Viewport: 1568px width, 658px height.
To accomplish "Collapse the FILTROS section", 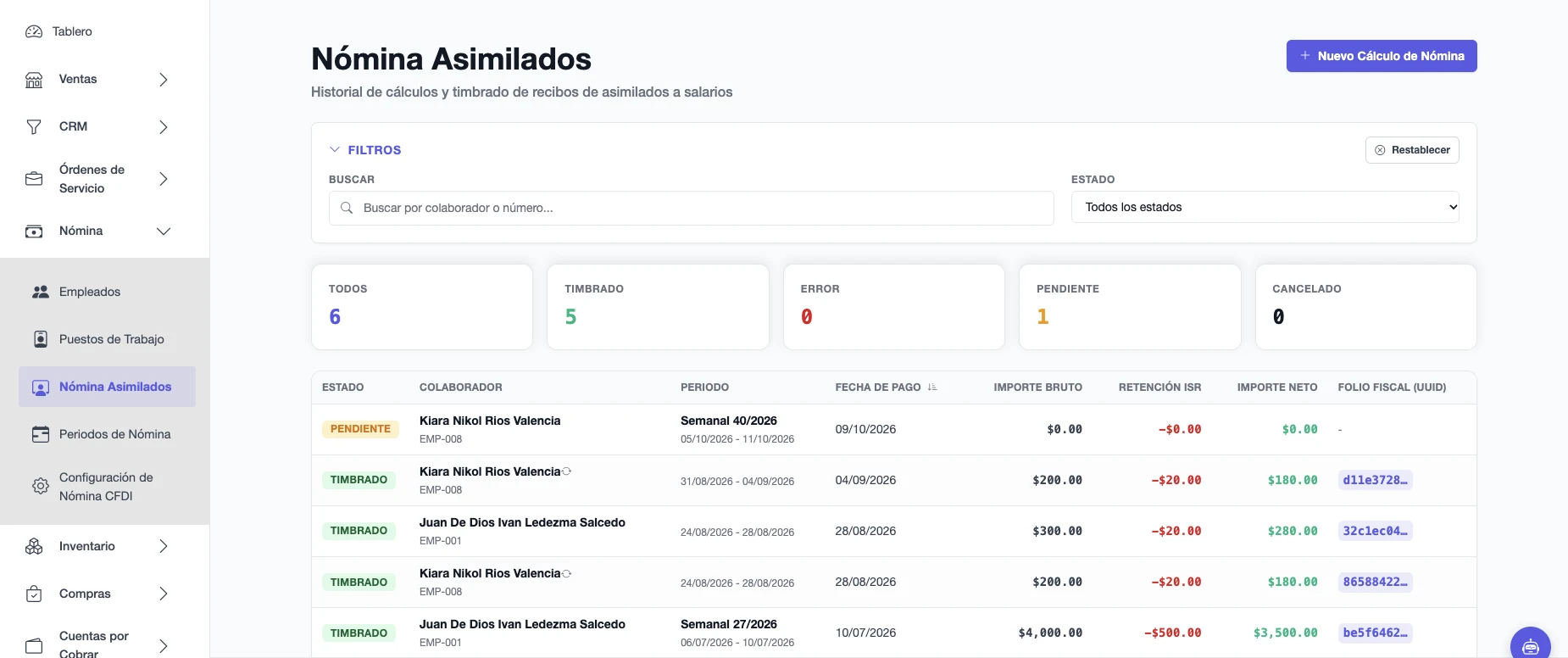I will (x=365, y=150).
